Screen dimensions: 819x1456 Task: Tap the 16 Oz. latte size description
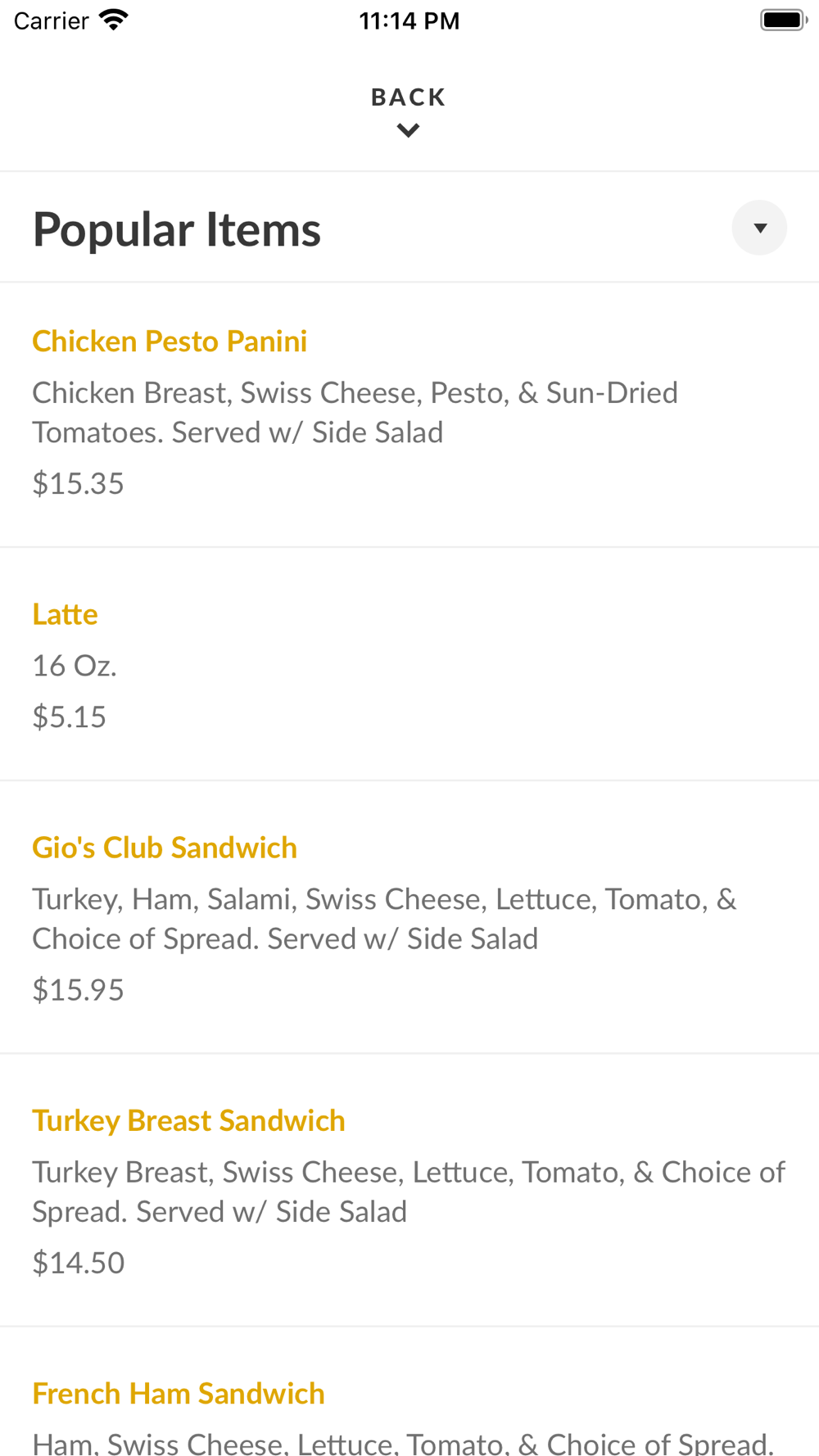pos(75,666)
